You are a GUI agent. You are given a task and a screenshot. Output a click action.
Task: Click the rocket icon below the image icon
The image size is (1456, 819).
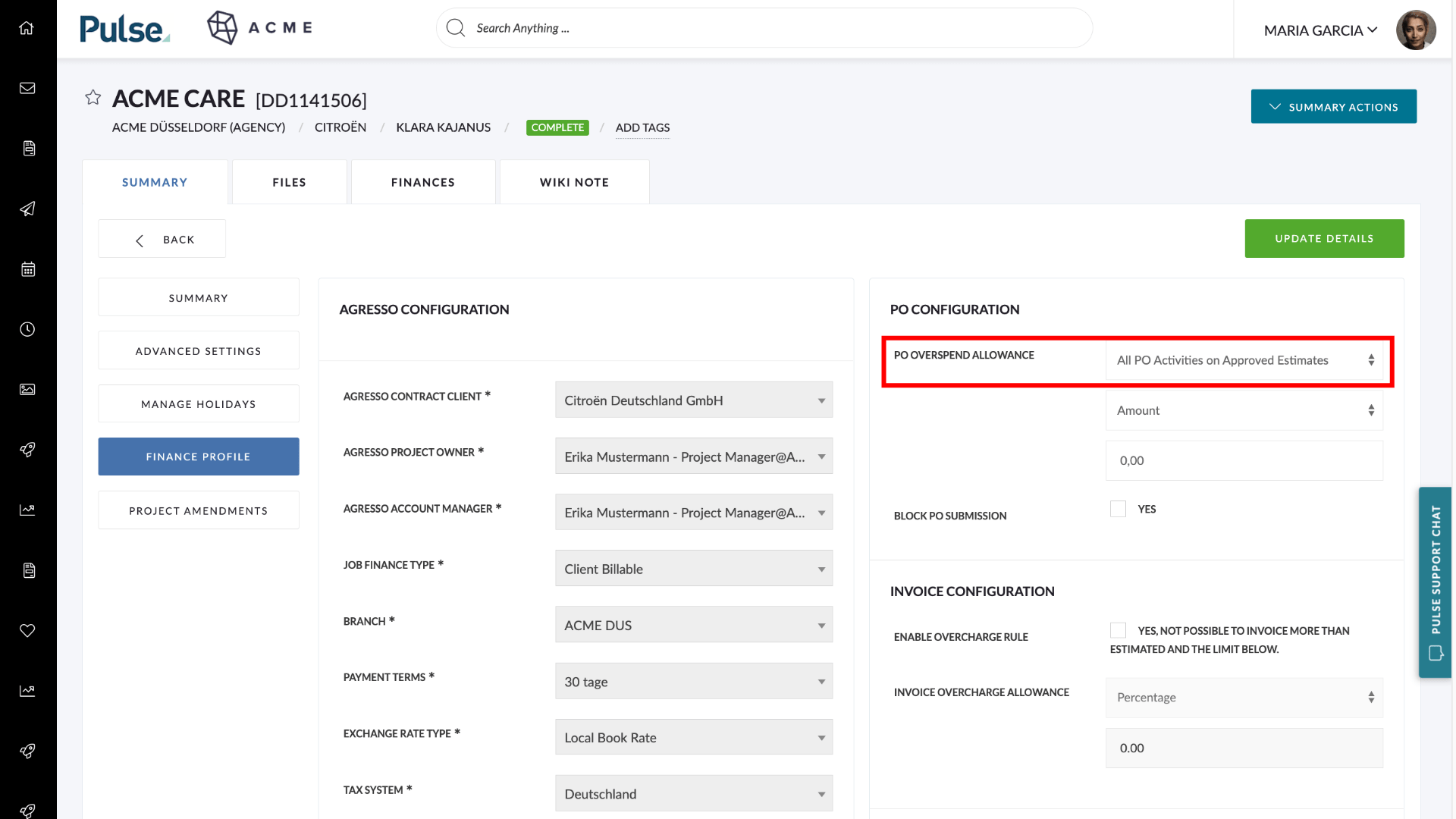point(27,450)
